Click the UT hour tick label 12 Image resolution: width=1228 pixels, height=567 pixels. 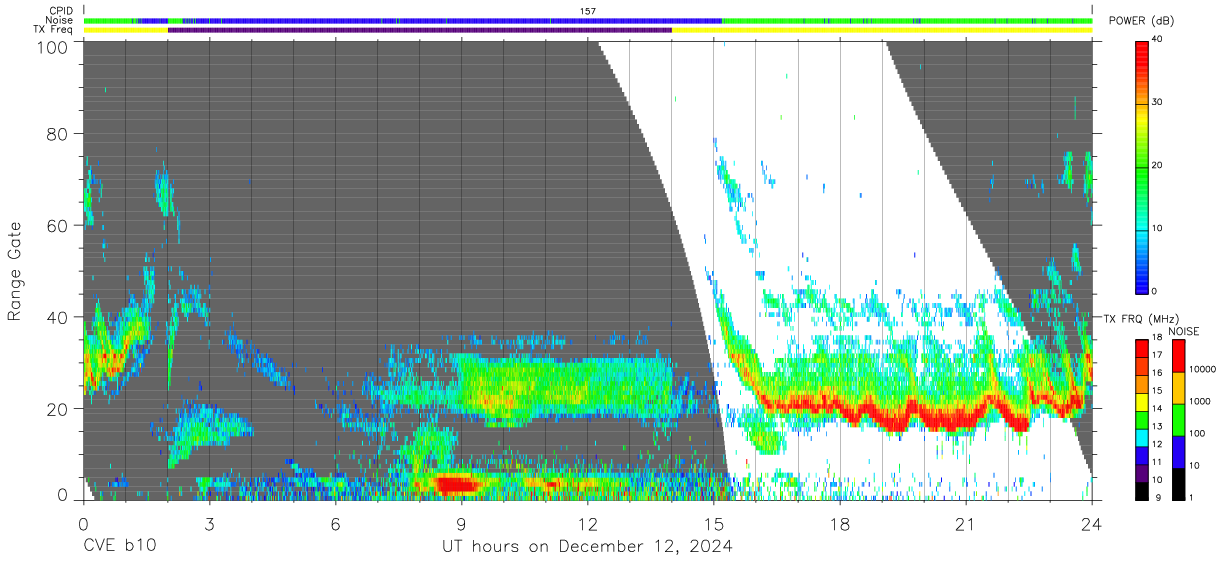tap(587, 523)
